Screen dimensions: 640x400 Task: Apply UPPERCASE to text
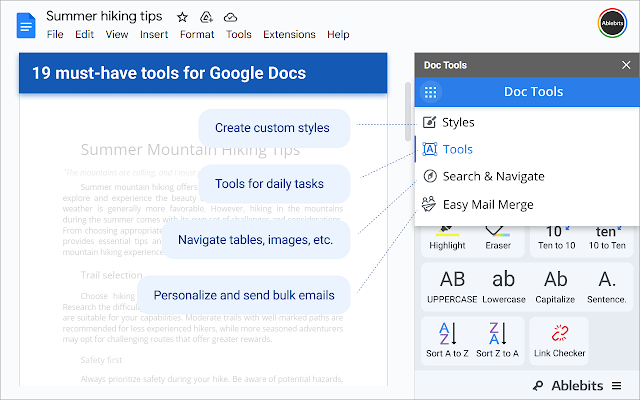(452, 287)
